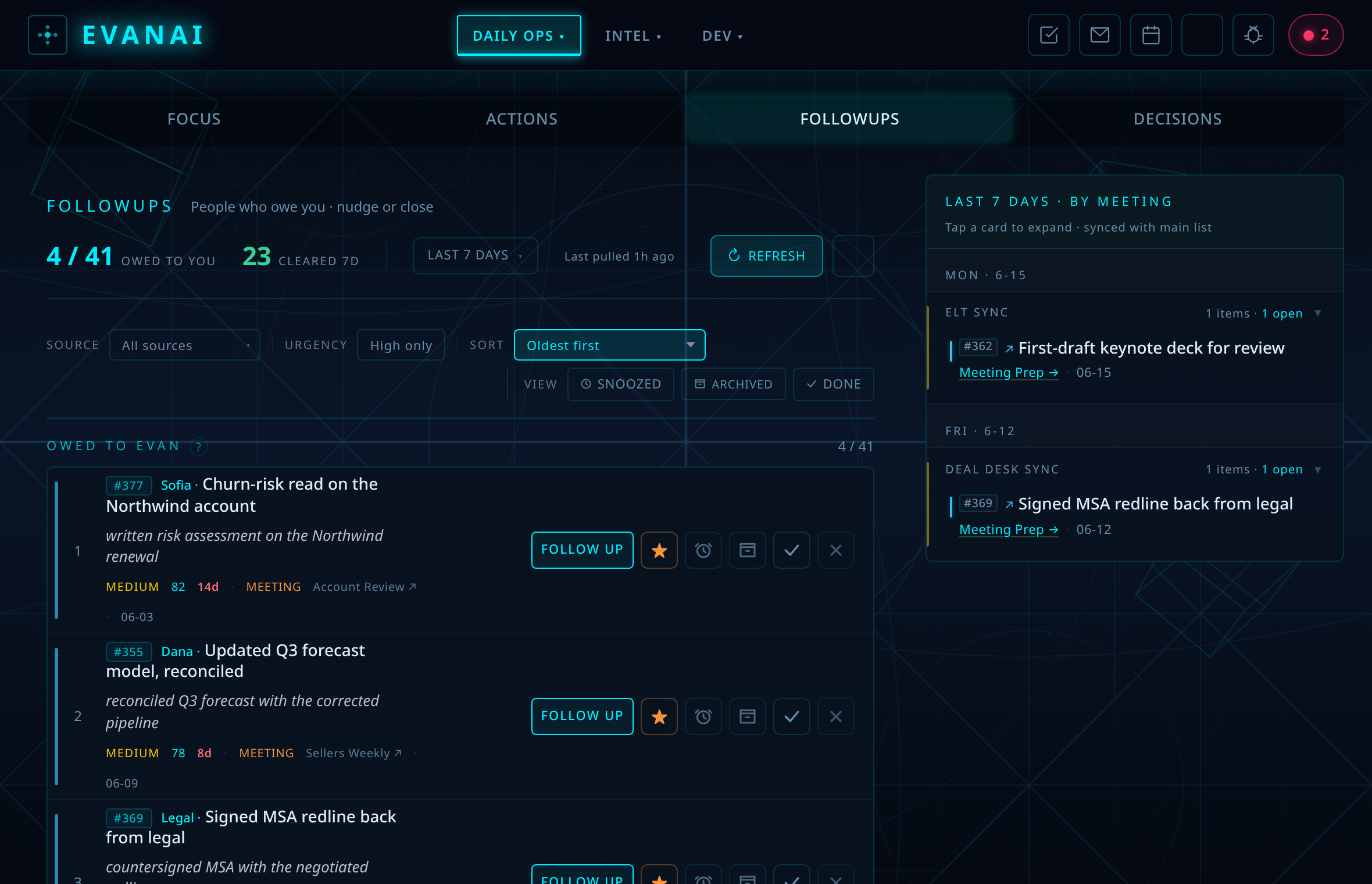This screenshot has height=884, width=1372.
Task: Click the help icon beside Owed to Evan
Action: click(x=199, y=447)
